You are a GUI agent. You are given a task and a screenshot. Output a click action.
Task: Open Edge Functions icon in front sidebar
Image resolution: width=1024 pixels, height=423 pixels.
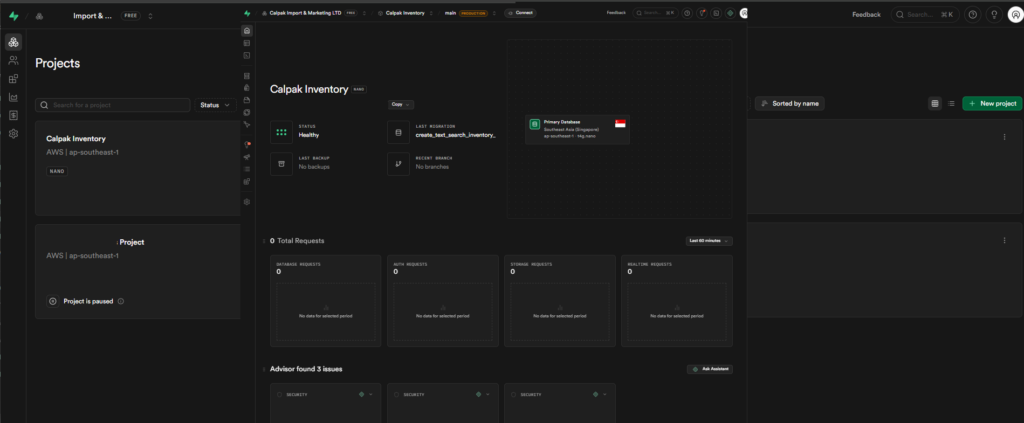(247, 112)
